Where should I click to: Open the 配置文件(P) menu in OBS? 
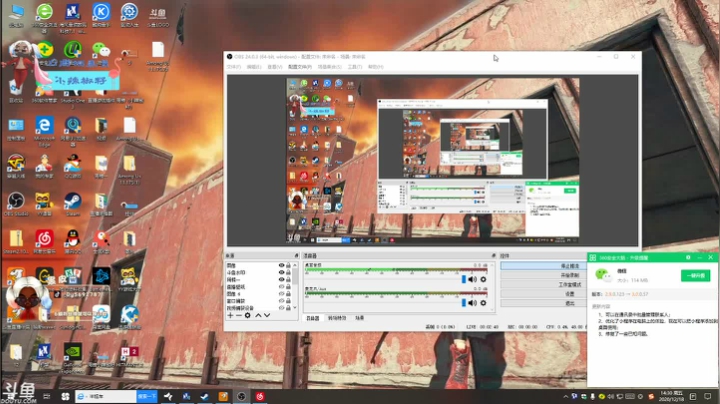pyautogui.click(x=299, y=67)
